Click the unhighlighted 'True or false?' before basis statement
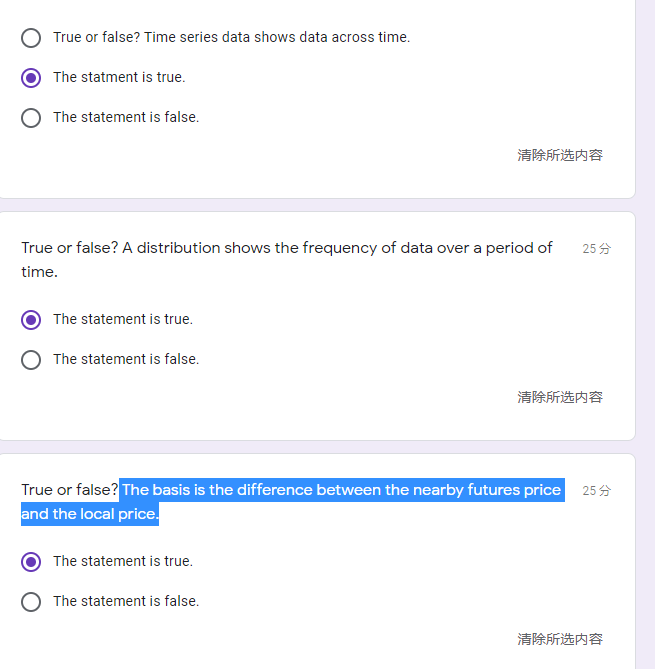Screen dimensions: 655x669 tap(68, 490)
